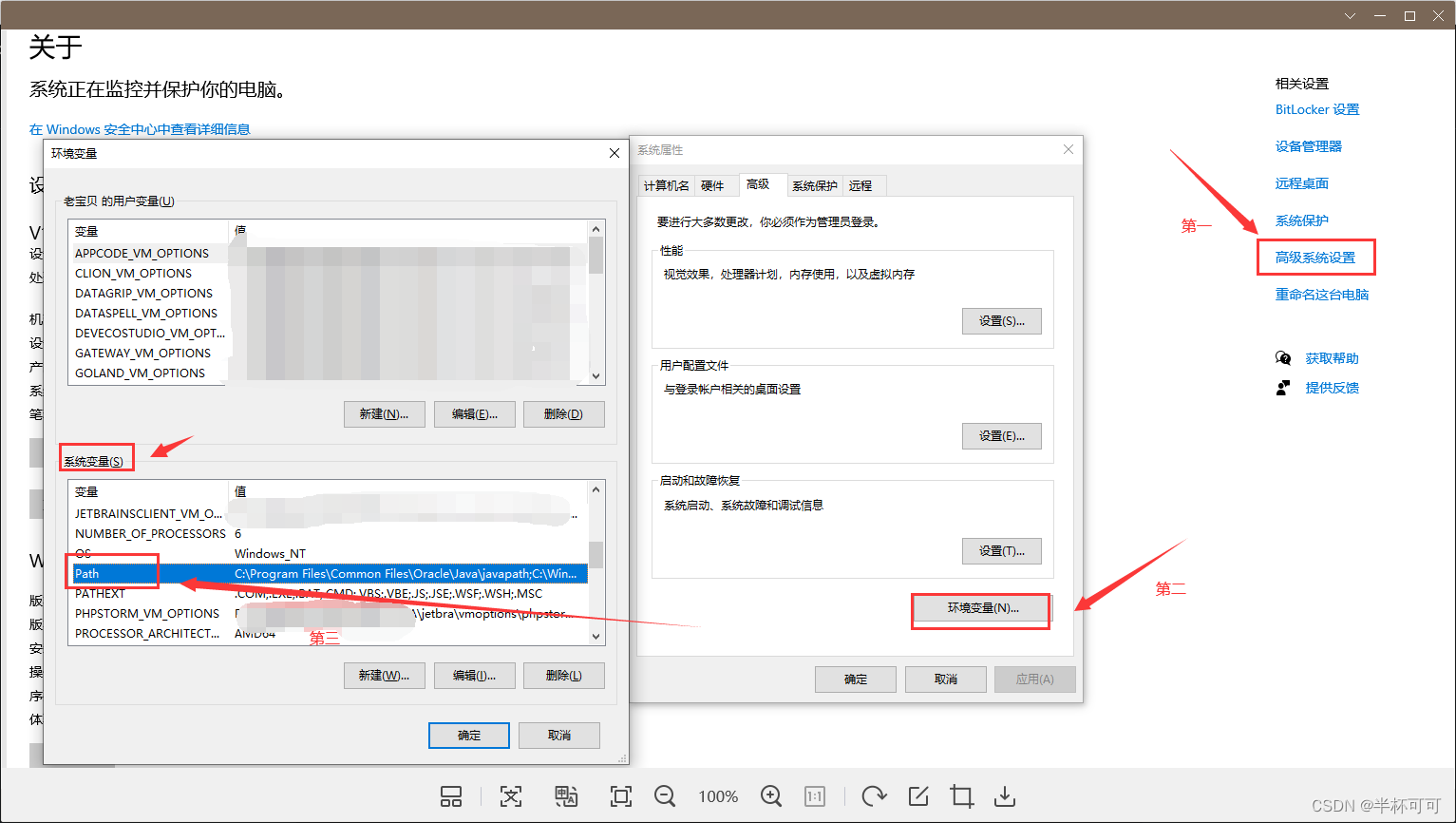The width and height of the screenshot is (1456, 823).
Task: Rotate the screenshot with the rotate icon
Action: [x=873, y=796]
